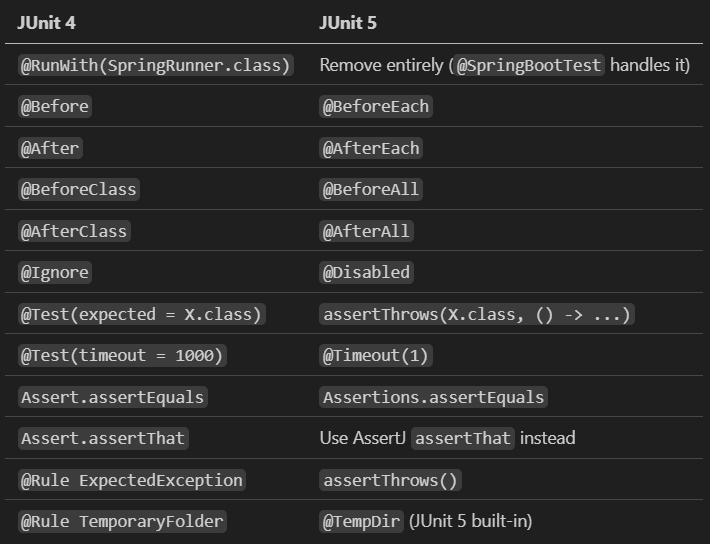710x544 pixels.
Task: Select the @RunWith(SpringRunner.class) code snippet
Action: [156, 65]
